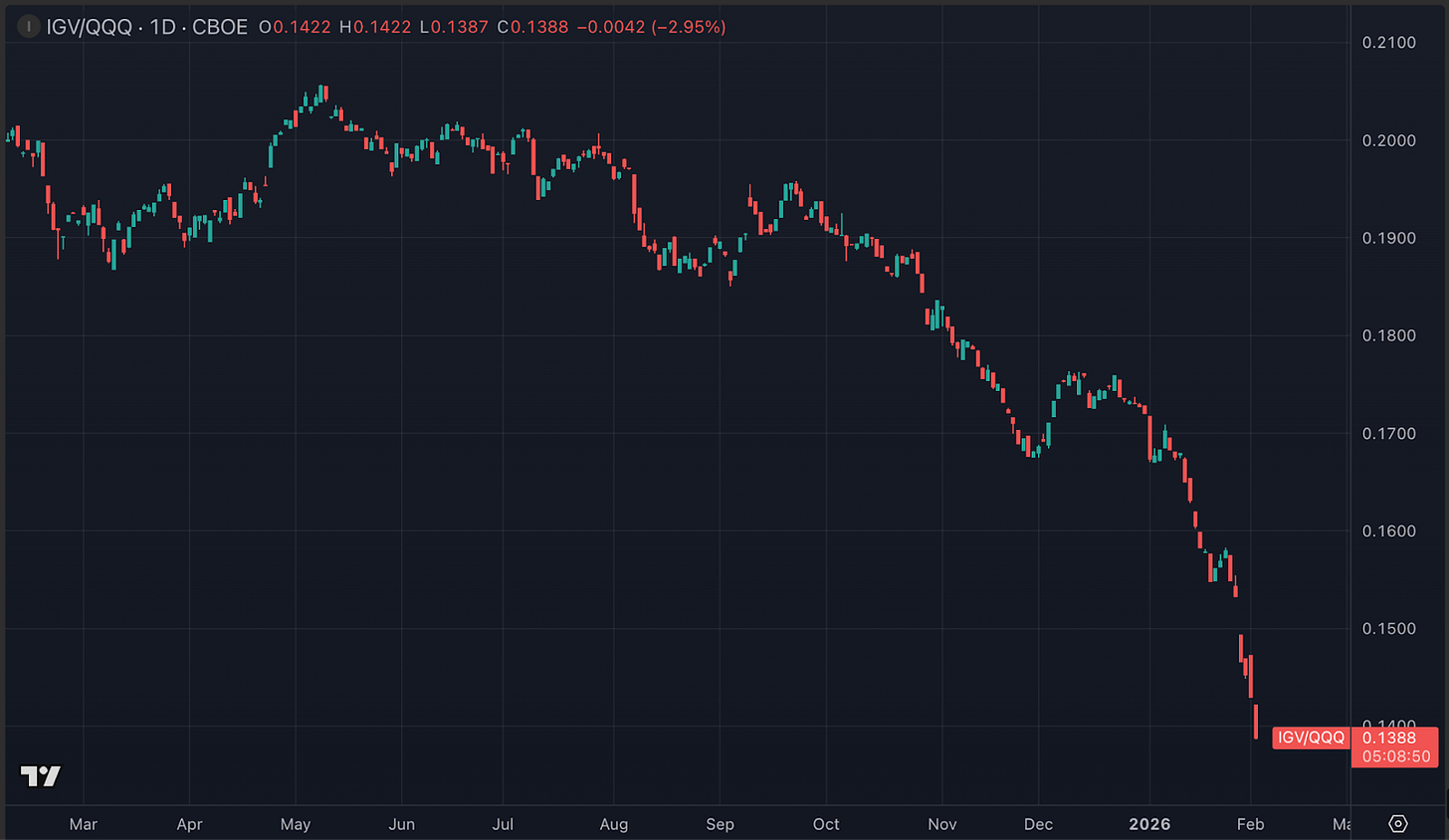
Task: Click the 0.1600 price axis label
Action: point(1389,530)
